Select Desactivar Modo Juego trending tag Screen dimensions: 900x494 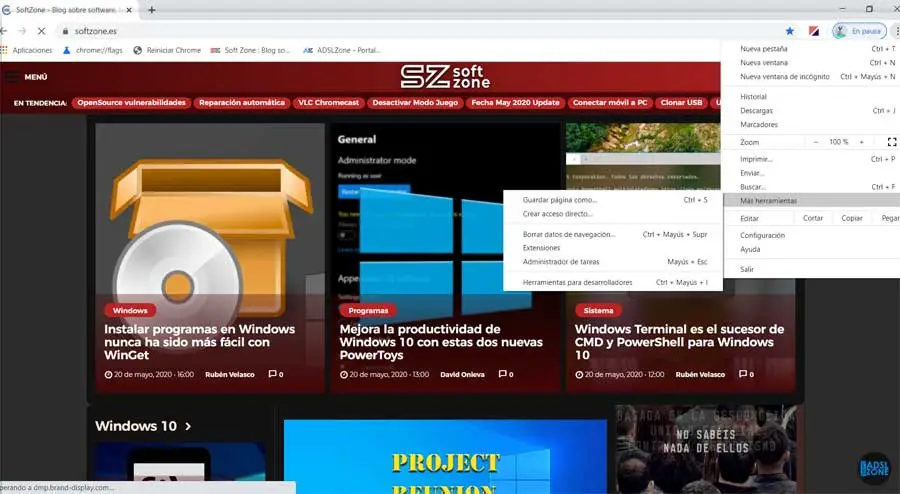tap(415, 103)
